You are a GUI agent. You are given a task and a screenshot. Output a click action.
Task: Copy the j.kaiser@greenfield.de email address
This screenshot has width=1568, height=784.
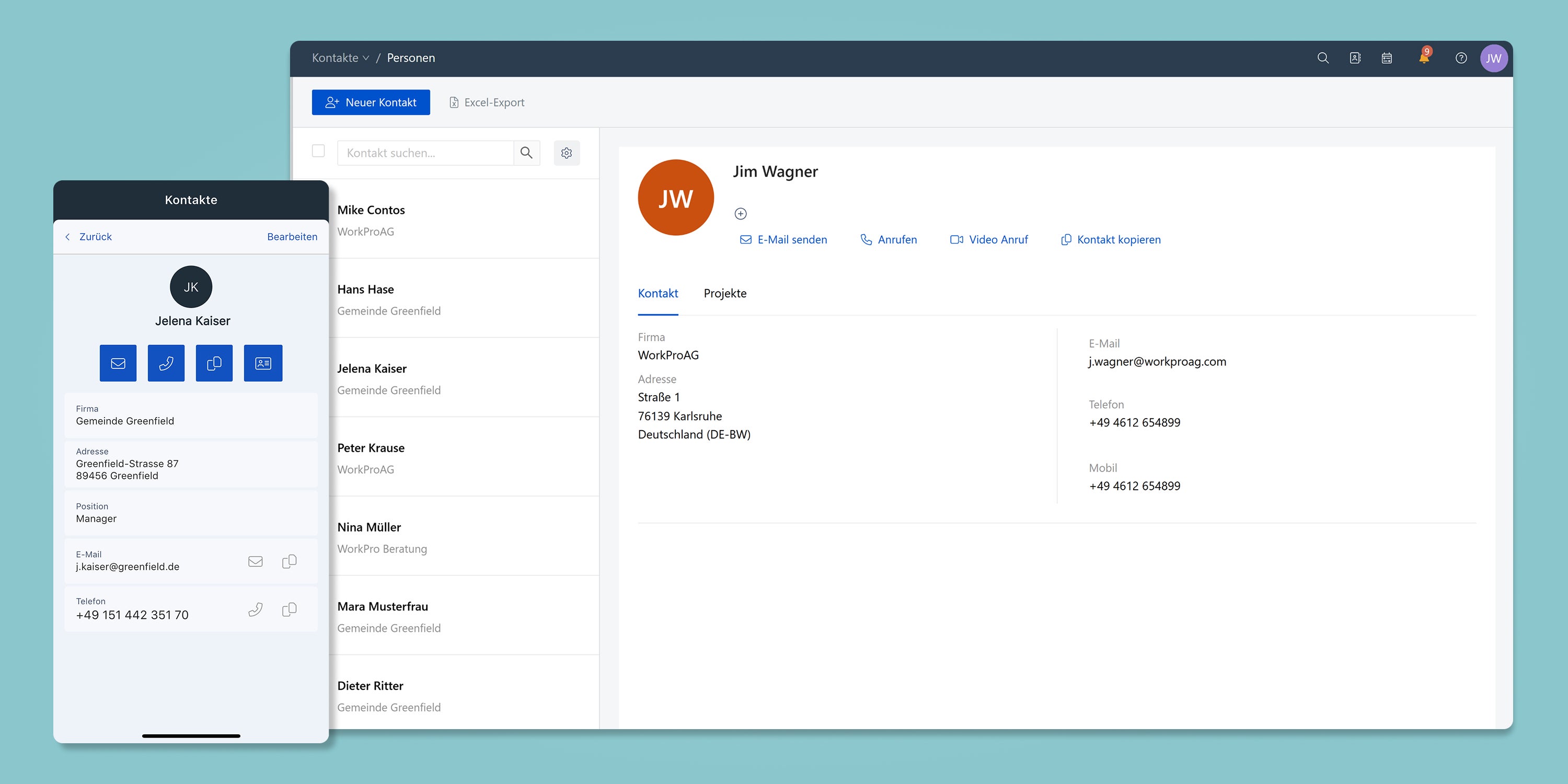tap(289, 561)
